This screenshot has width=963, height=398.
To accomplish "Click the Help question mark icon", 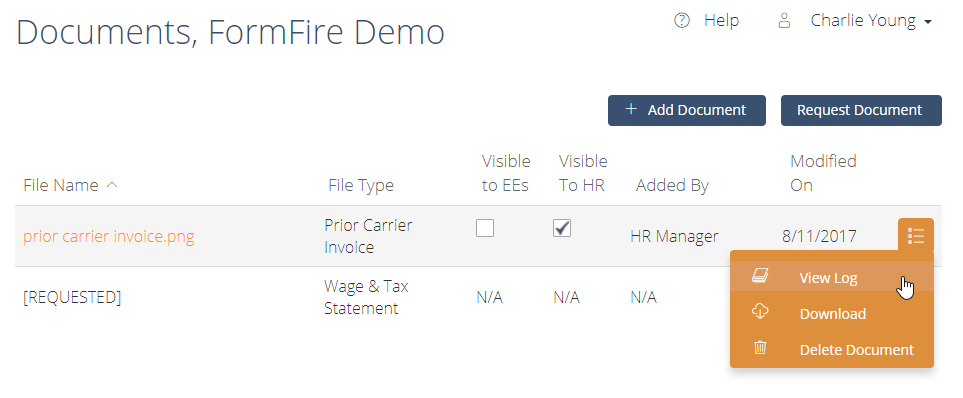I will click(682, 21).
